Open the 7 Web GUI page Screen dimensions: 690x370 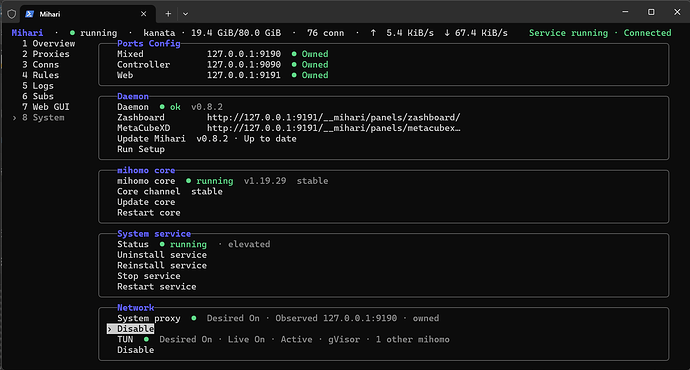46,107
